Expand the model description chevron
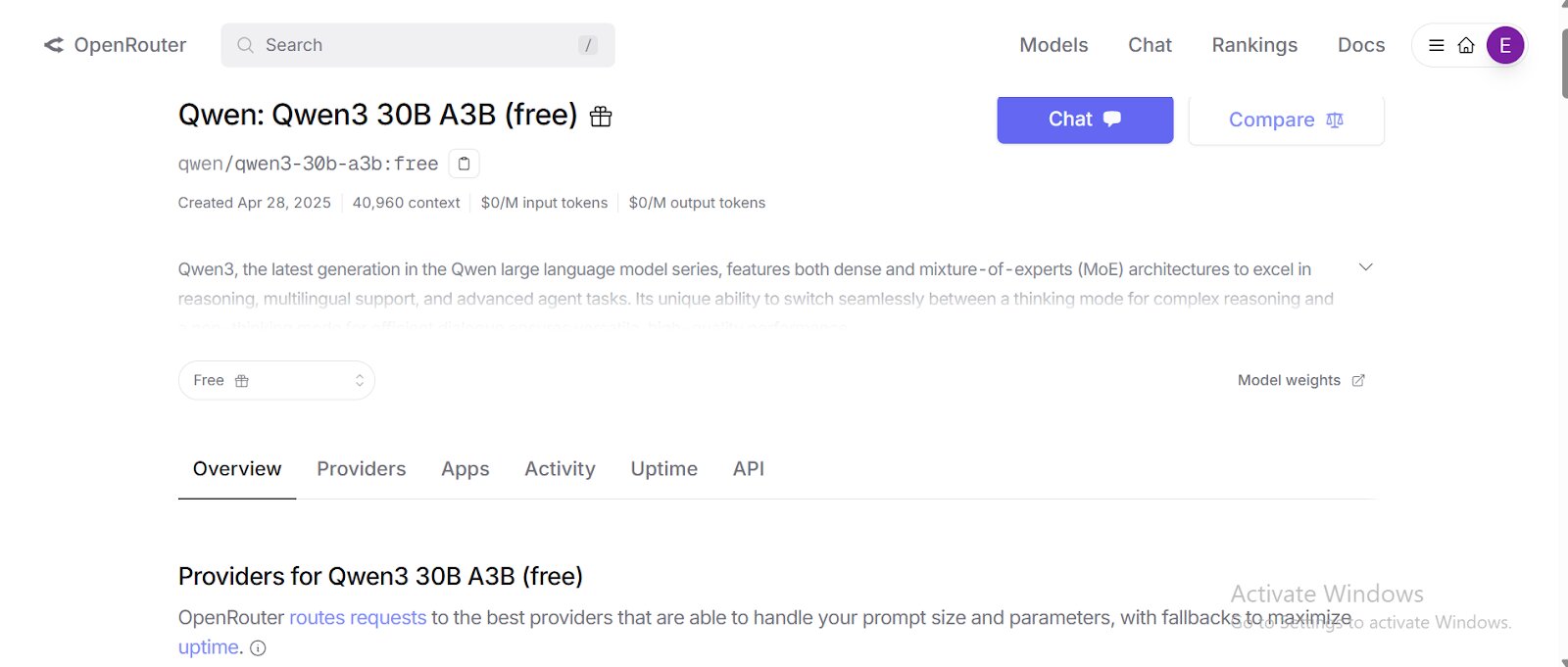This screenshot has height=667, width=1568. pyautogui.click(x=1365, y=266)
